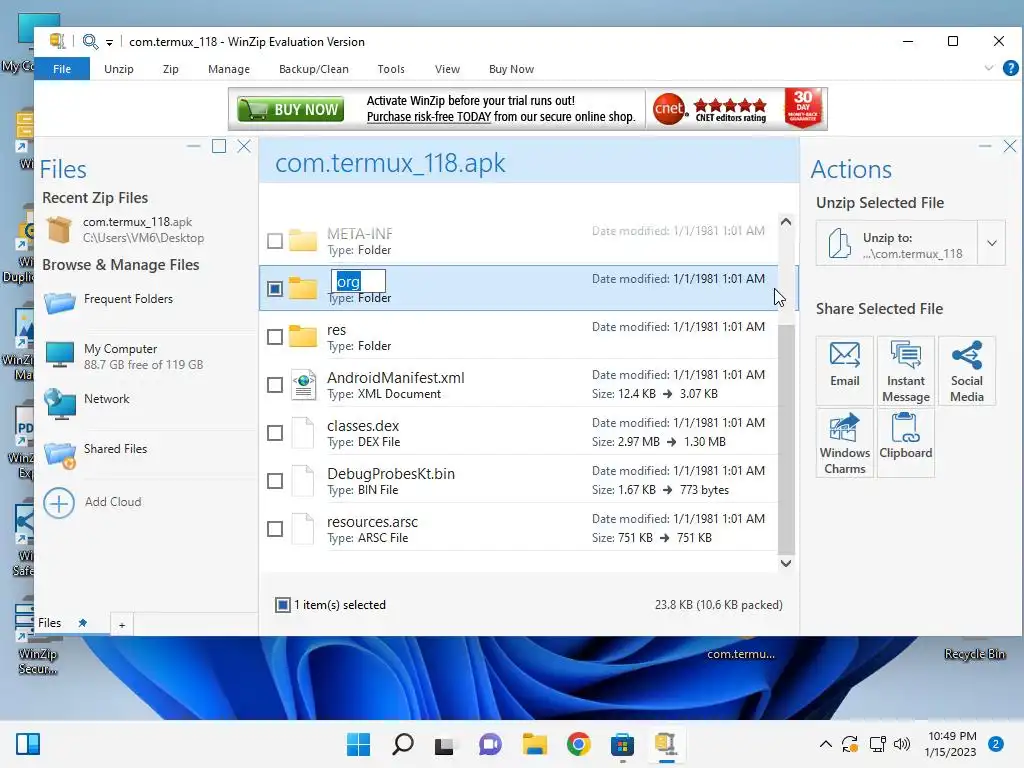Share via Windows Charms icon

point(844,443)
